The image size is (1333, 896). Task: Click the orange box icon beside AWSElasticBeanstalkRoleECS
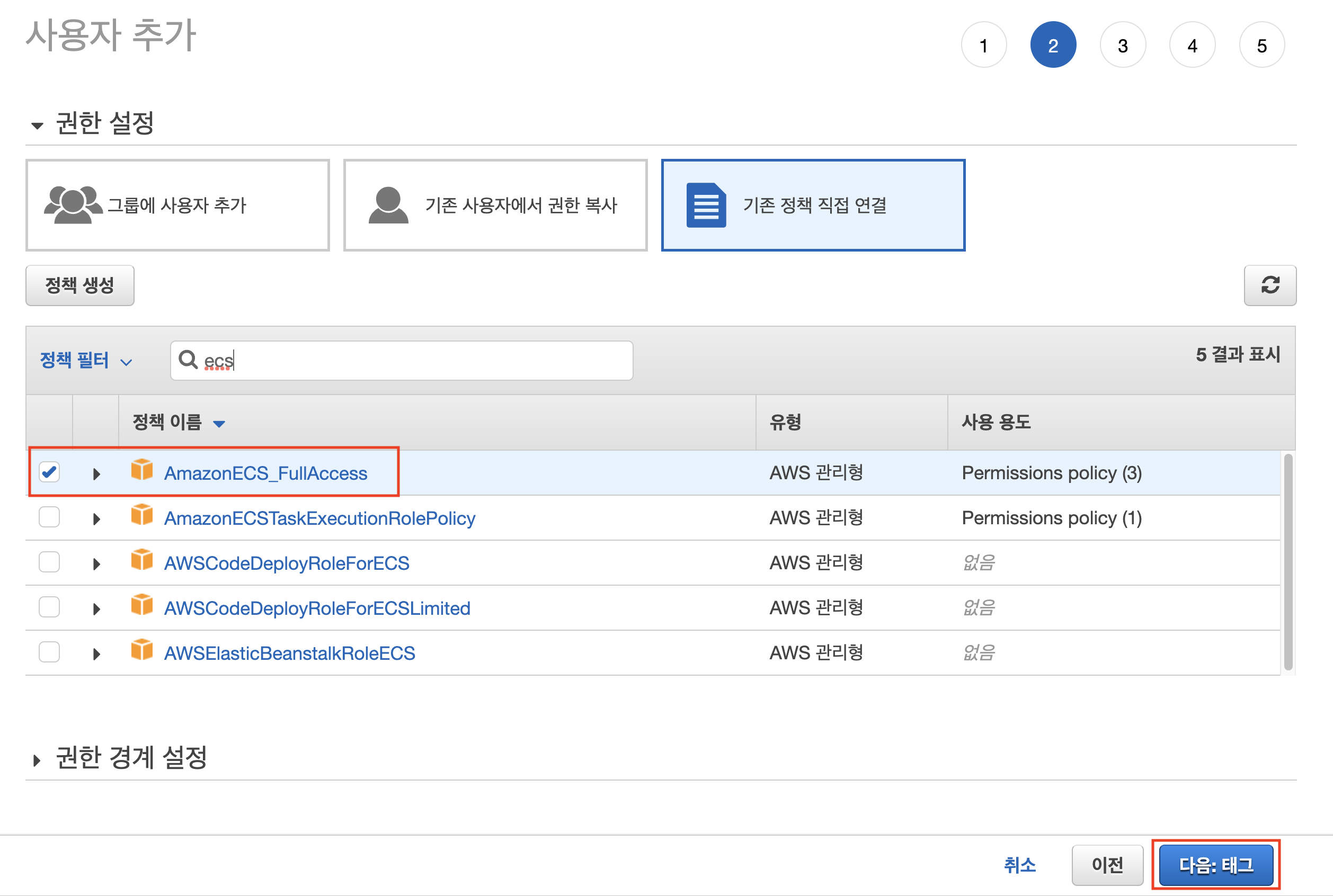pos(142,651)
